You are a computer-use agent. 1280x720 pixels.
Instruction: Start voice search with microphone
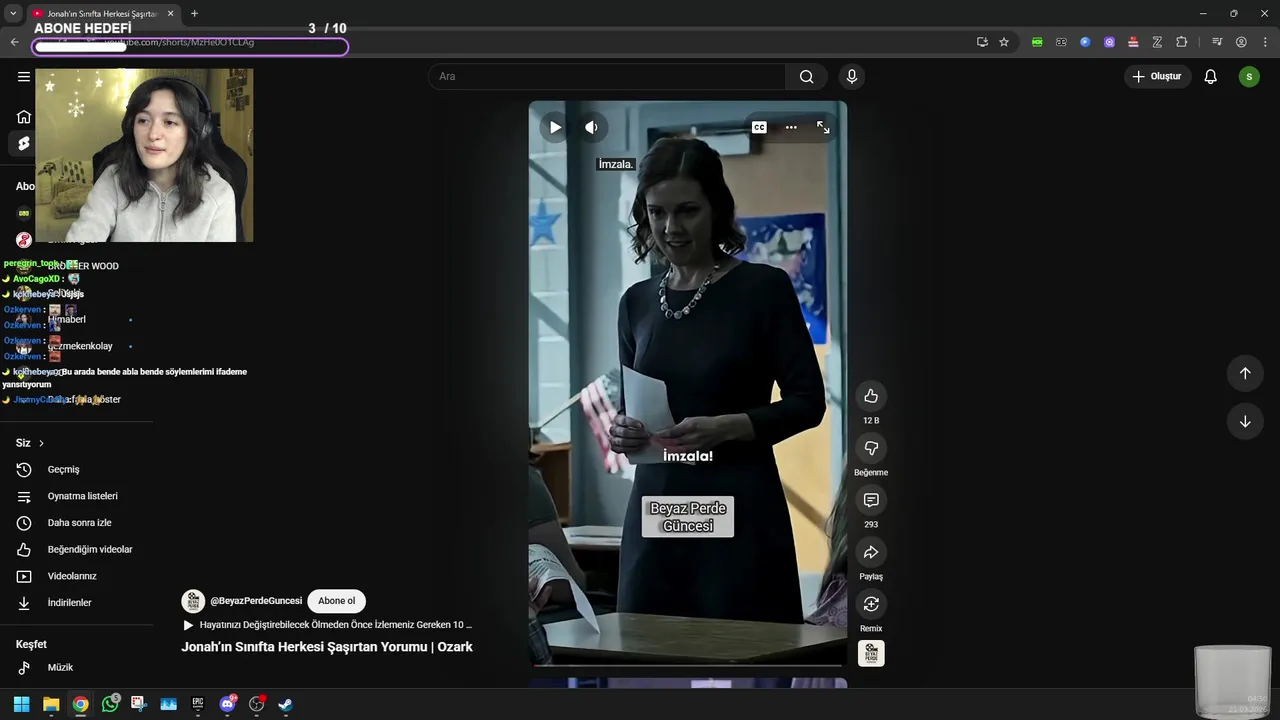click(x=851, y=76)
